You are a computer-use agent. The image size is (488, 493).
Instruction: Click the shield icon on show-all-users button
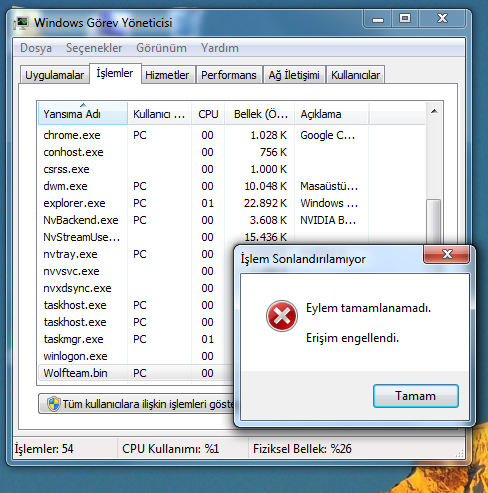tap(53, 404)
